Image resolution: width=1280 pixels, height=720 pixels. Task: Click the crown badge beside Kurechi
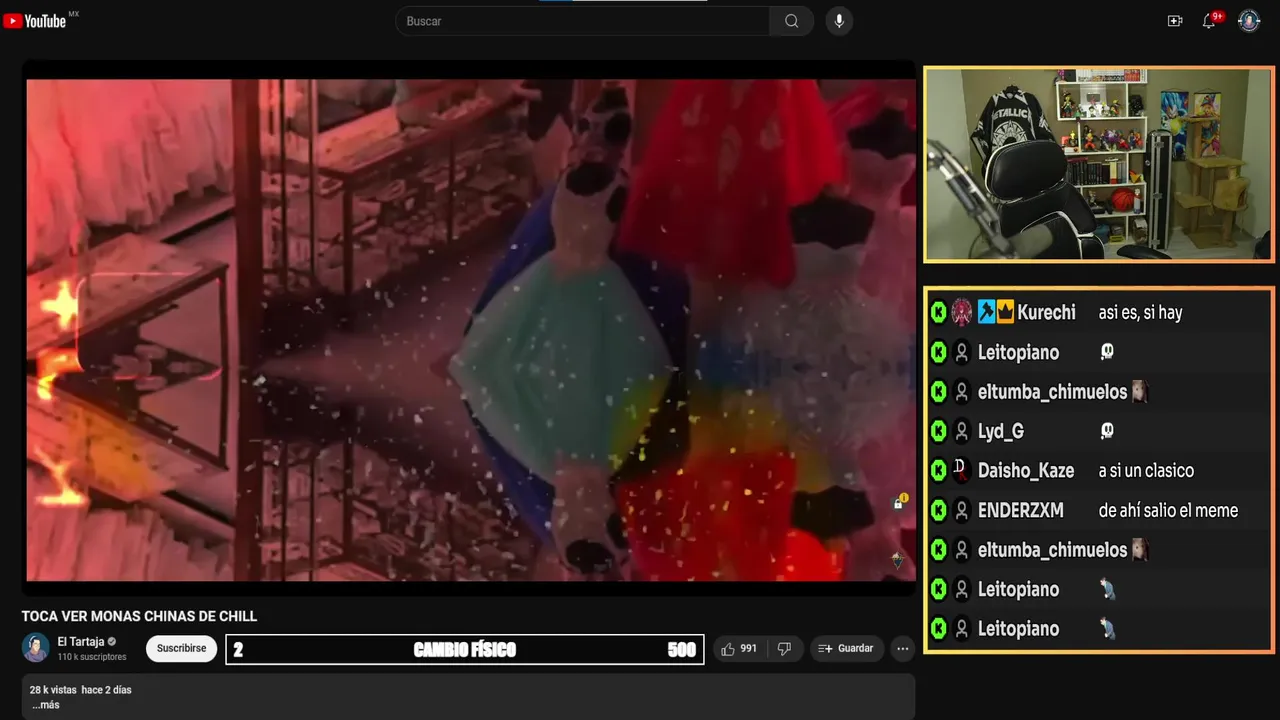pos(1005,312)
